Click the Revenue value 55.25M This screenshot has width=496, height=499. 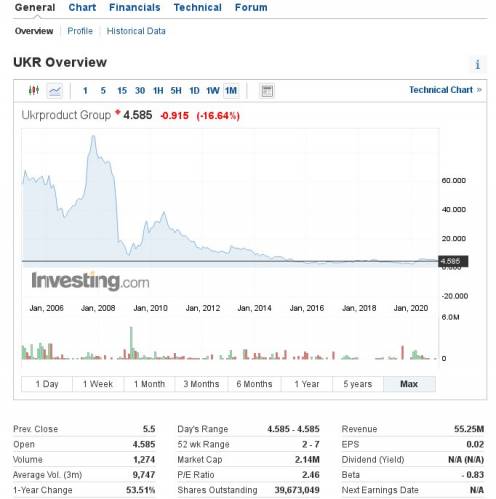469,429
